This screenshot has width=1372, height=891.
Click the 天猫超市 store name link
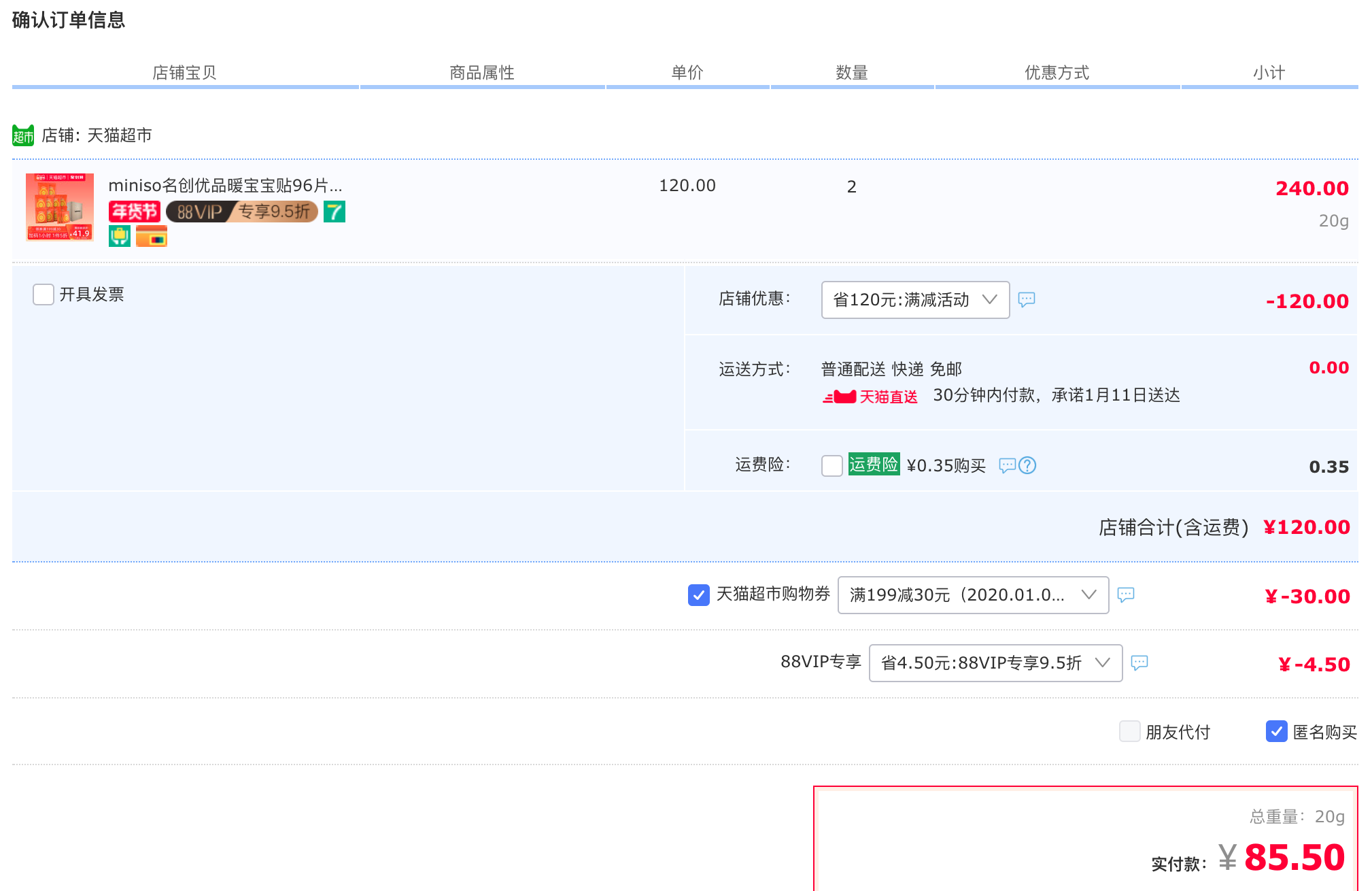click(x=120, y=135)
